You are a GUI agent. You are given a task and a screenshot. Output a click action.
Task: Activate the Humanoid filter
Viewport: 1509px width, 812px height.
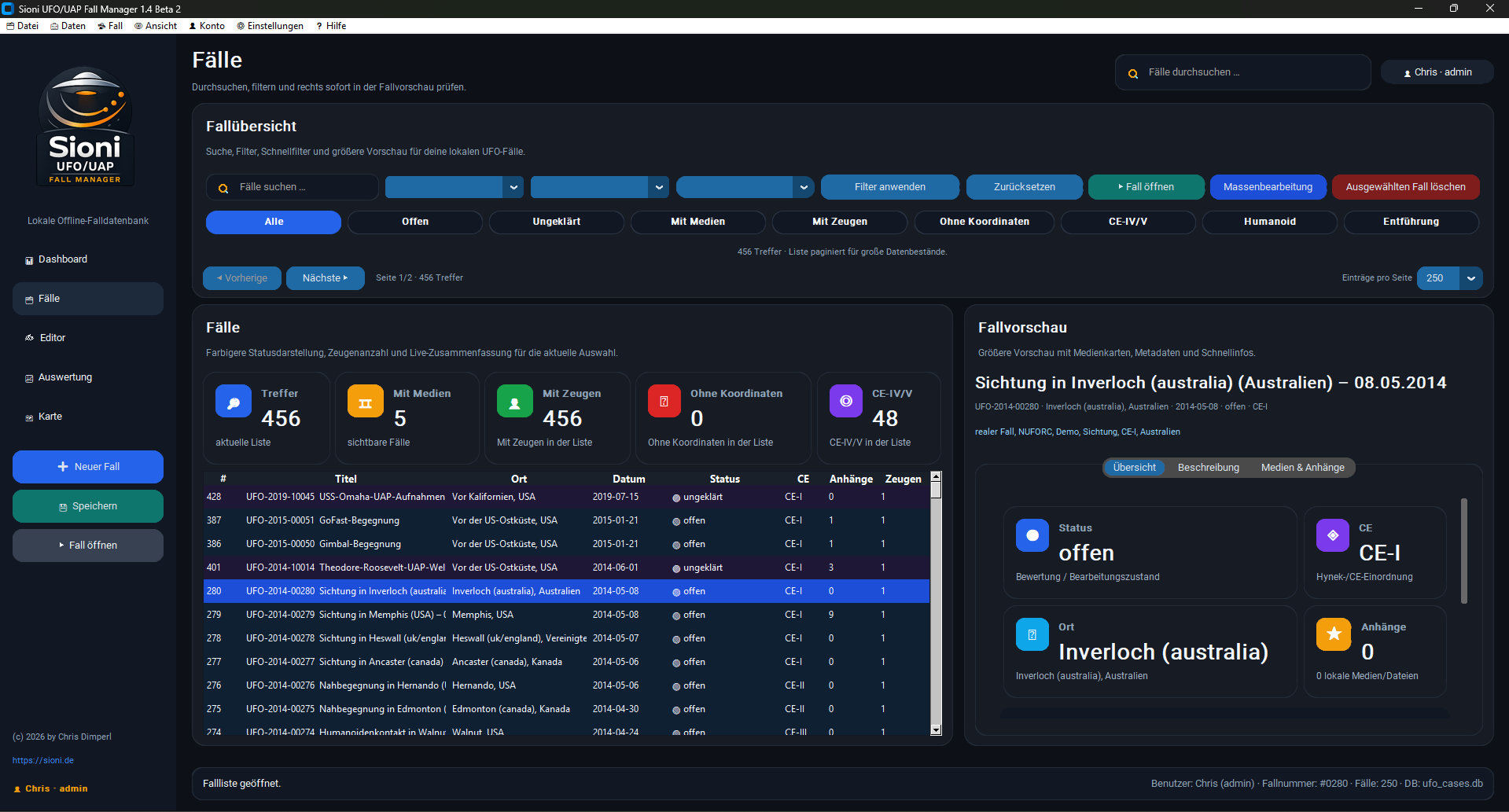coord(1269,222)
